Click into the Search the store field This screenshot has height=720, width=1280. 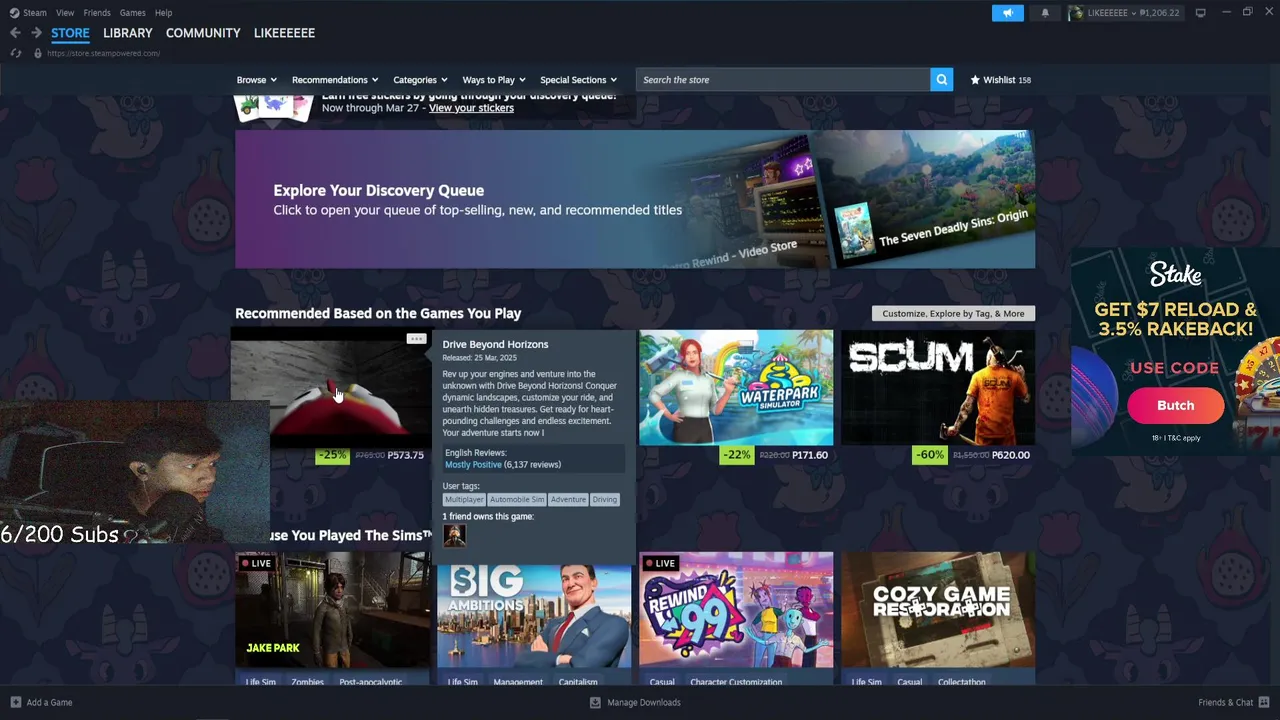pos(783,80)
